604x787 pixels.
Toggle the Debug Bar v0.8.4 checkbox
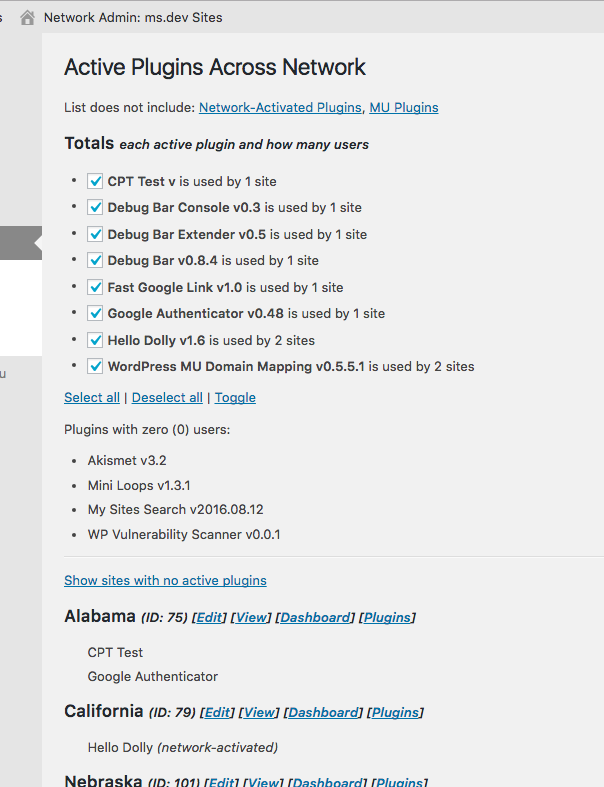[95, 260]
